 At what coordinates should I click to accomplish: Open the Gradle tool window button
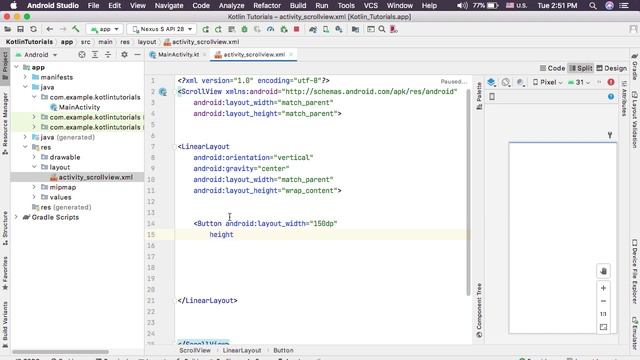(x=635, y=67)
